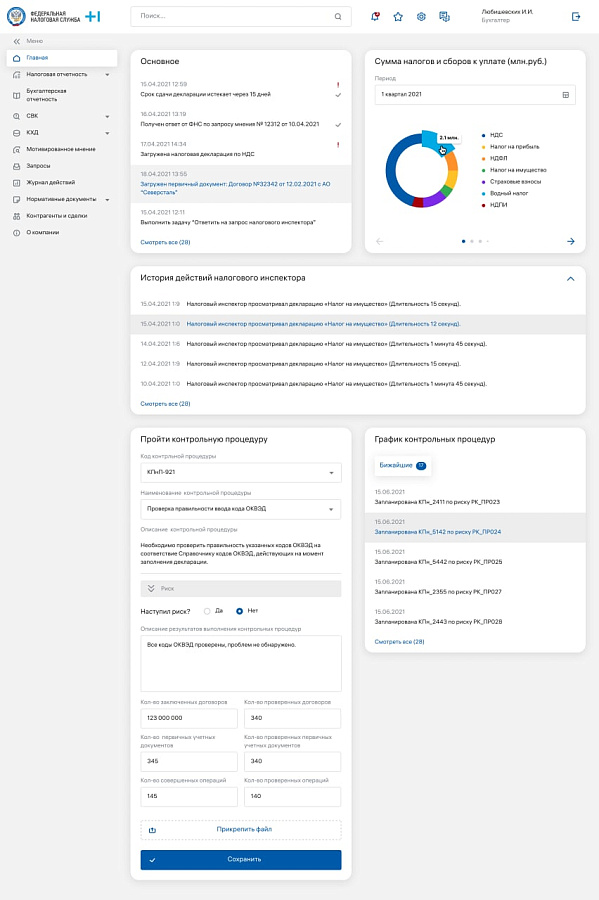Expand the Риск collapsible section

[241, 588]
